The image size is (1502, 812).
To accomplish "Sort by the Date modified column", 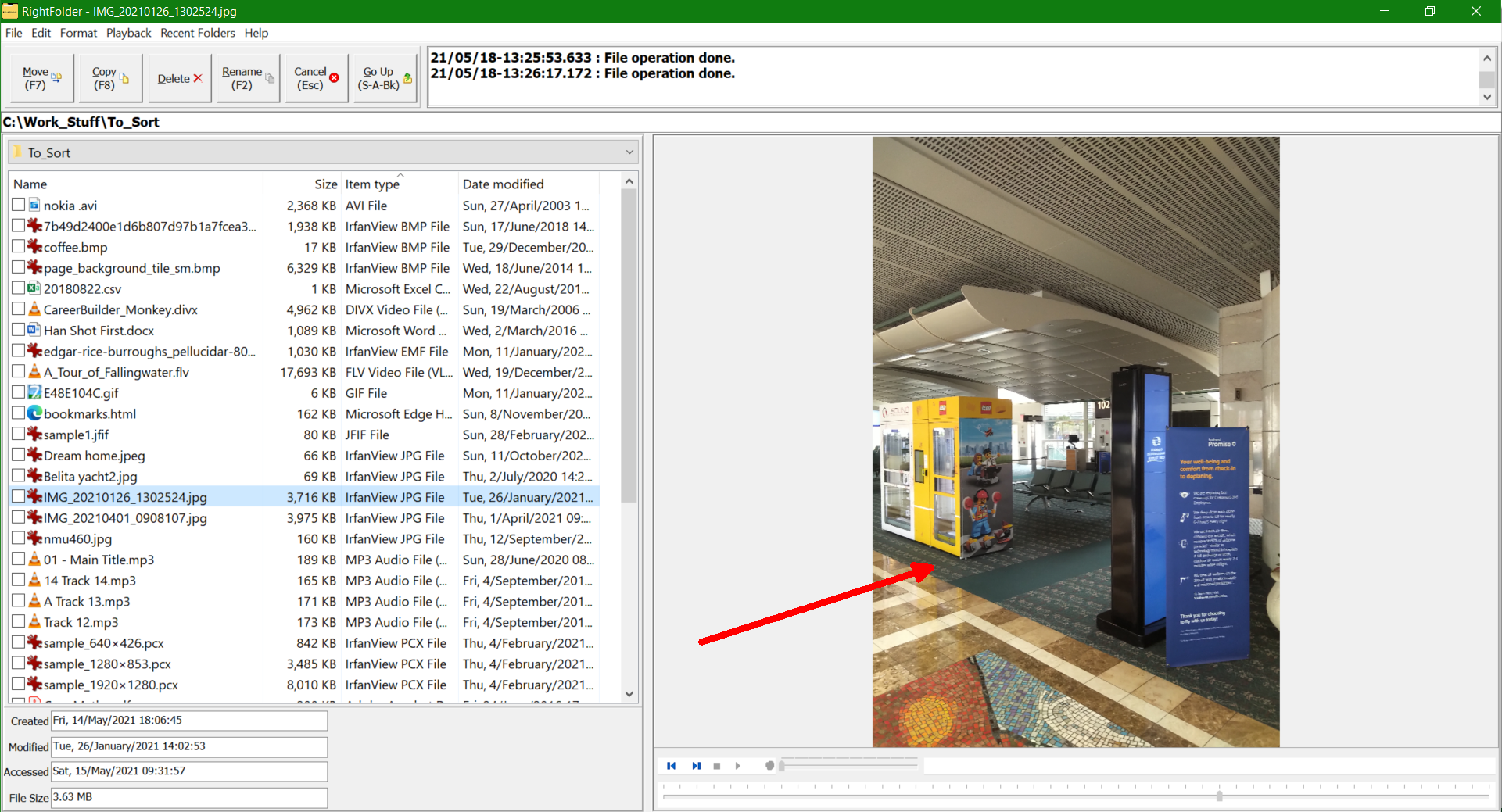I will [x=529, y=184].
